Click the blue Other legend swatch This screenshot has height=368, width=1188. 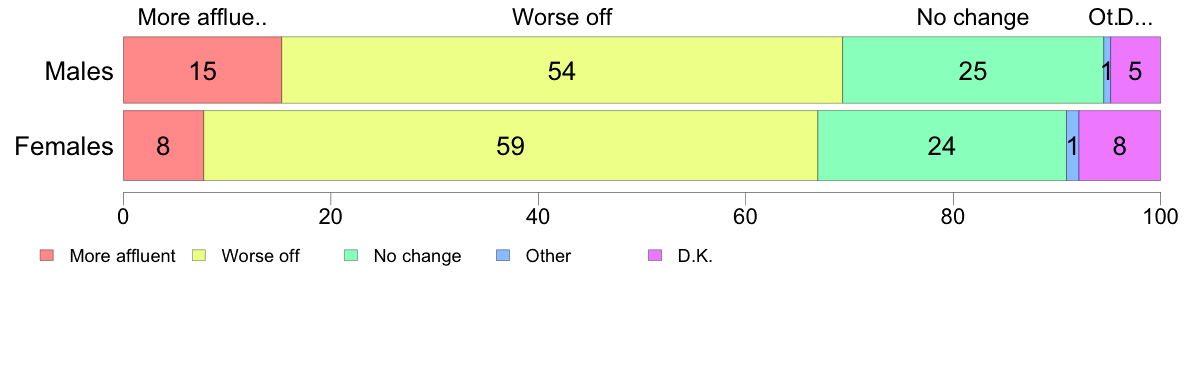click(x=503, y=256)
